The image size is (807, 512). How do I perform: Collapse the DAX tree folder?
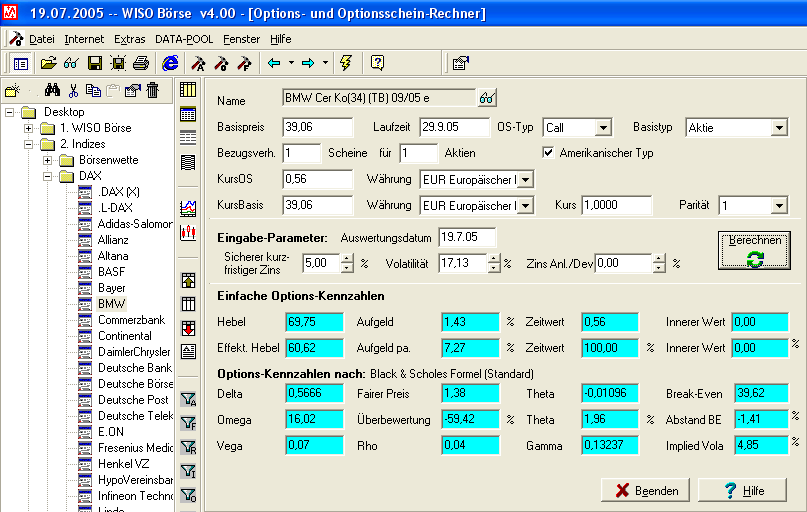[48, 176]
